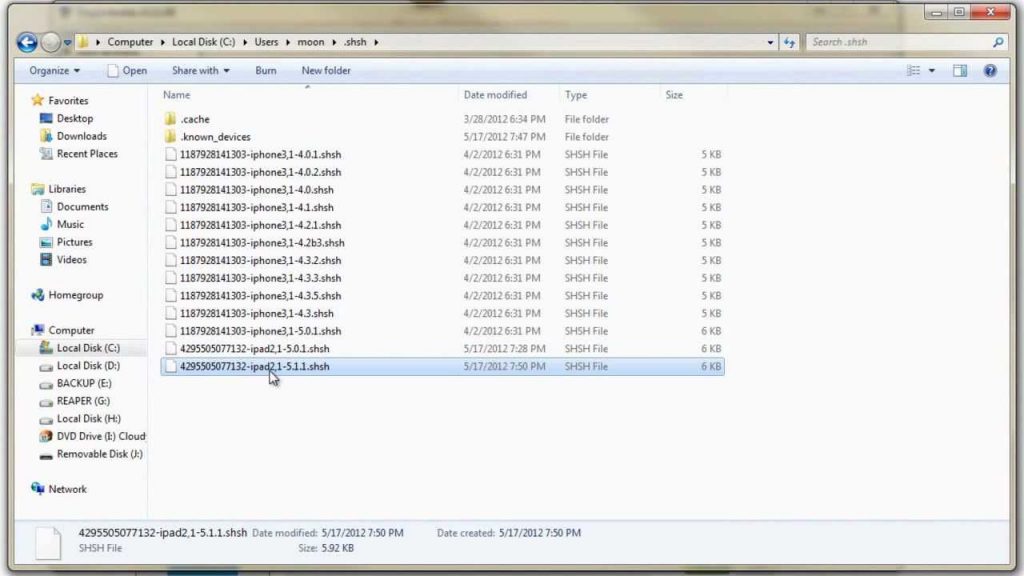Select Local Disk (D:) in sidebar
Image resolution: width=1024 pixels, height=576 pixels.
tap(87, 366)
